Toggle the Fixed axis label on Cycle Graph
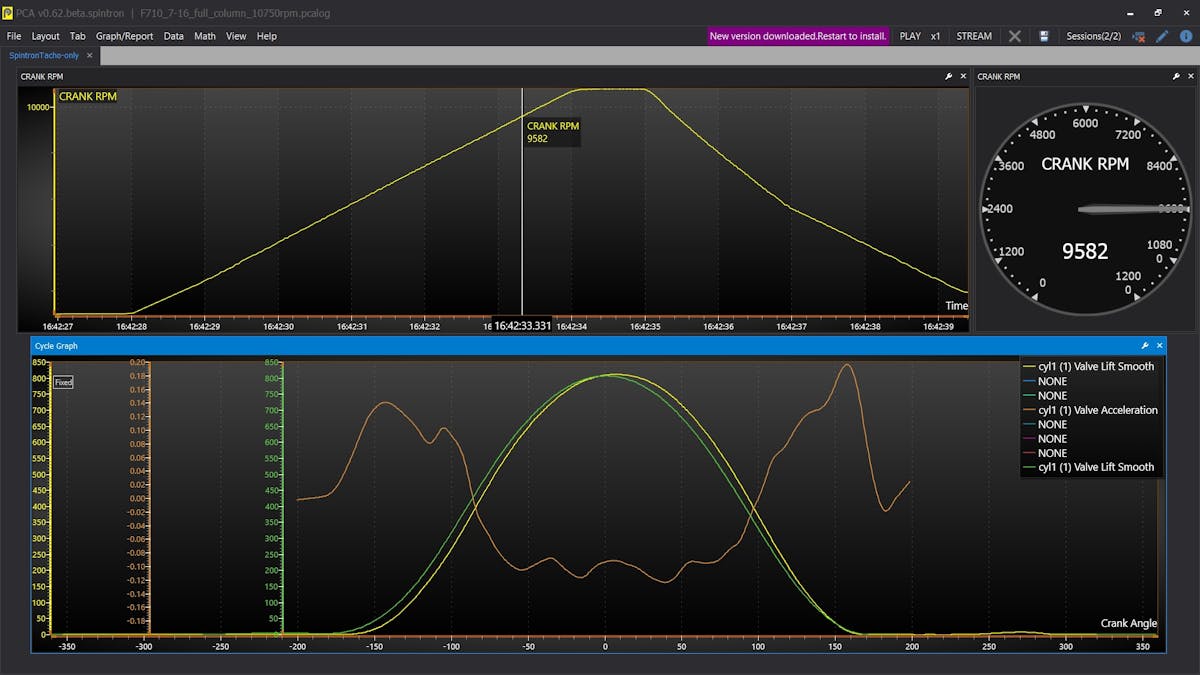 point(63,382)
